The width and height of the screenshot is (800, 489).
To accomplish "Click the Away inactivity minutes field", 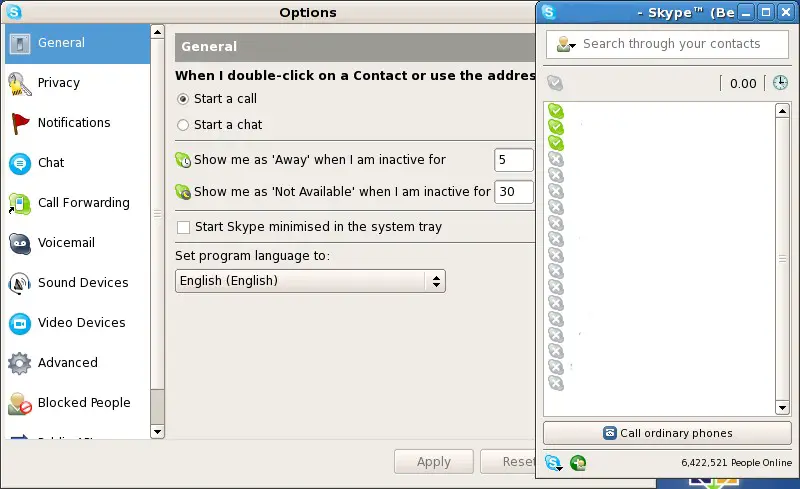I will [x=514, y=160].
